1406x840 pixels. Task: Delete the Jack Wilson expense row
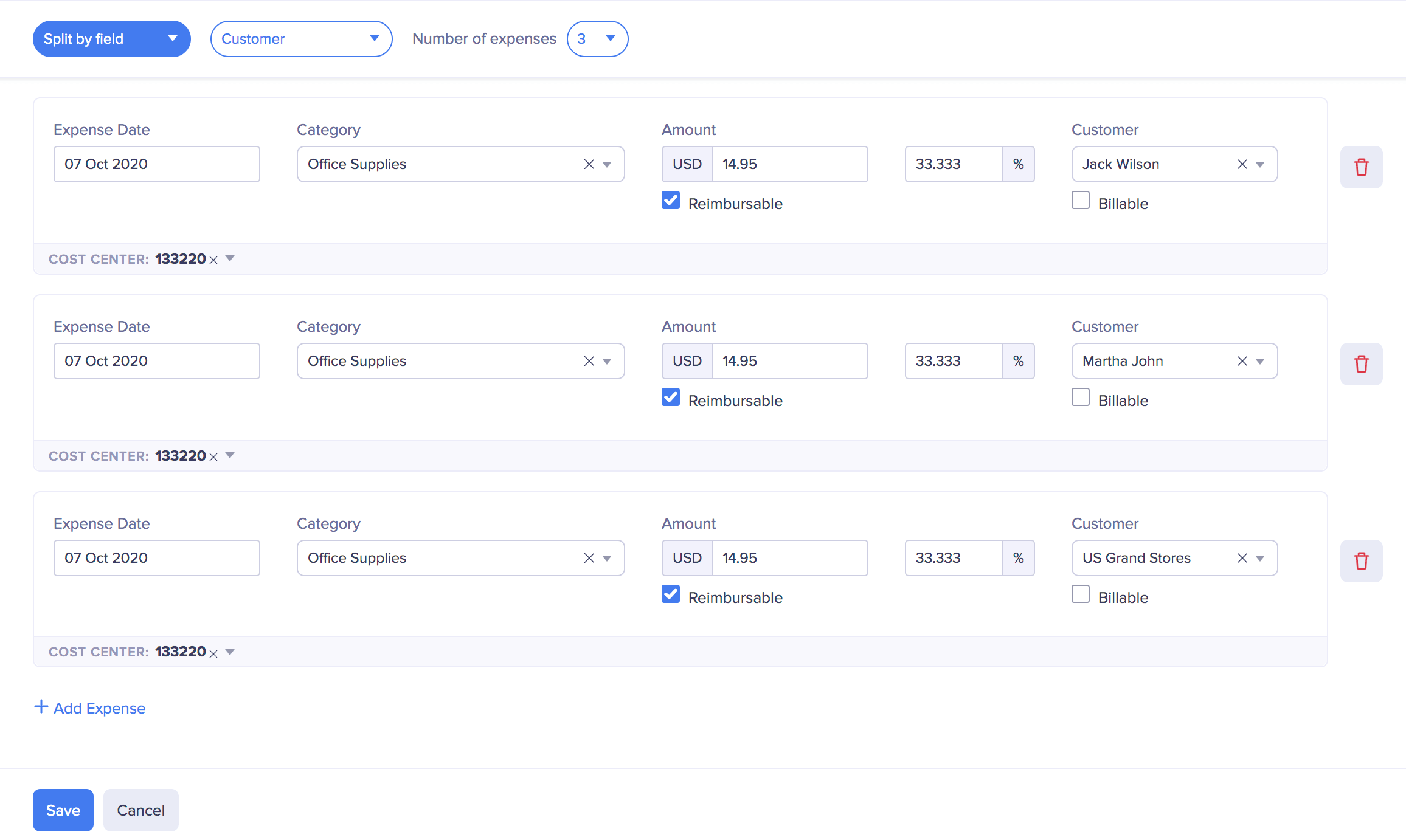point(1361,167)
